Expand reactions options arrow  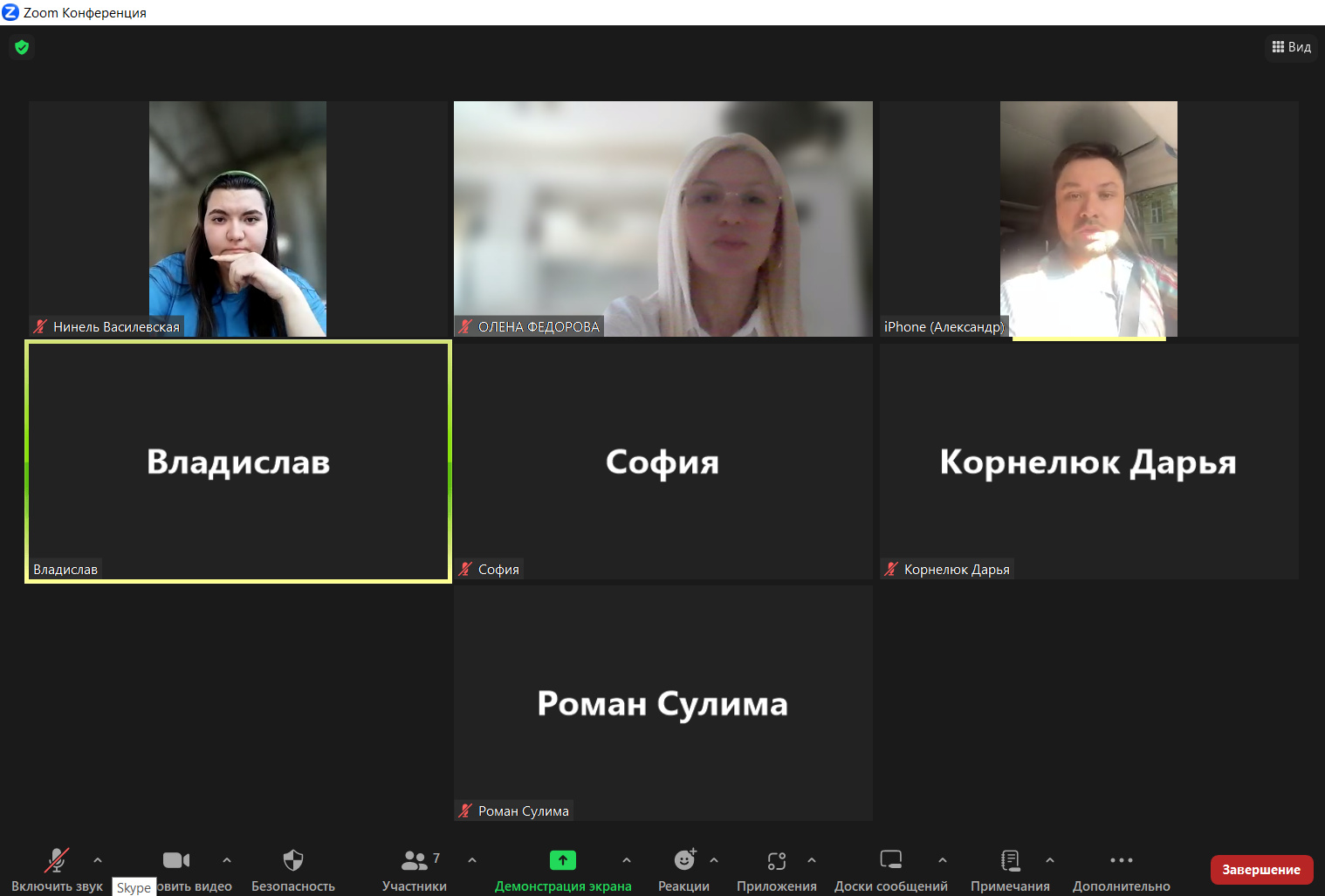point(714,860)
